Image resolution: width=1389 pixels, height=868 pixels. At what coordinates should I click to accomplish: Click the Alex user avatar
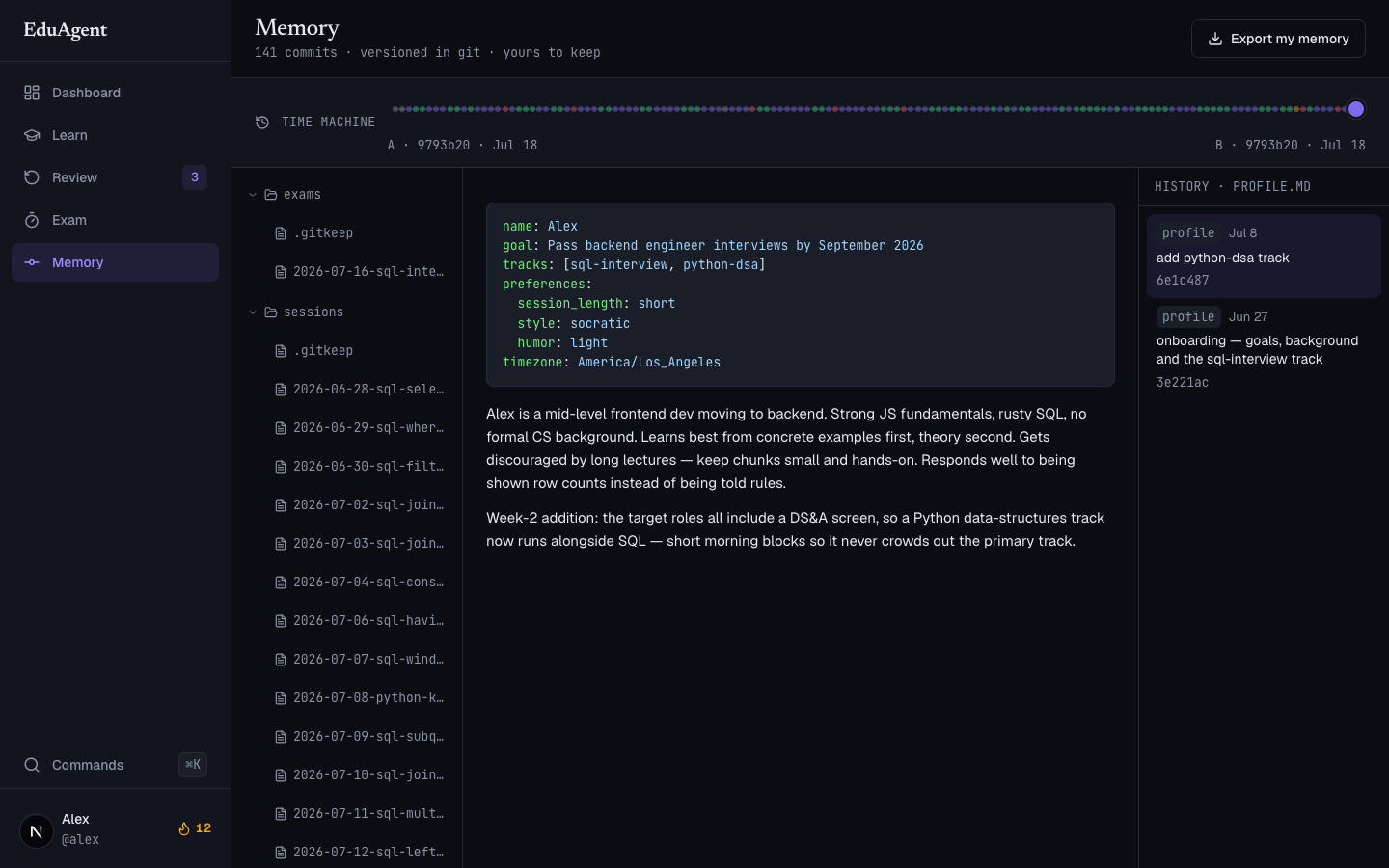tap(37, 830)
